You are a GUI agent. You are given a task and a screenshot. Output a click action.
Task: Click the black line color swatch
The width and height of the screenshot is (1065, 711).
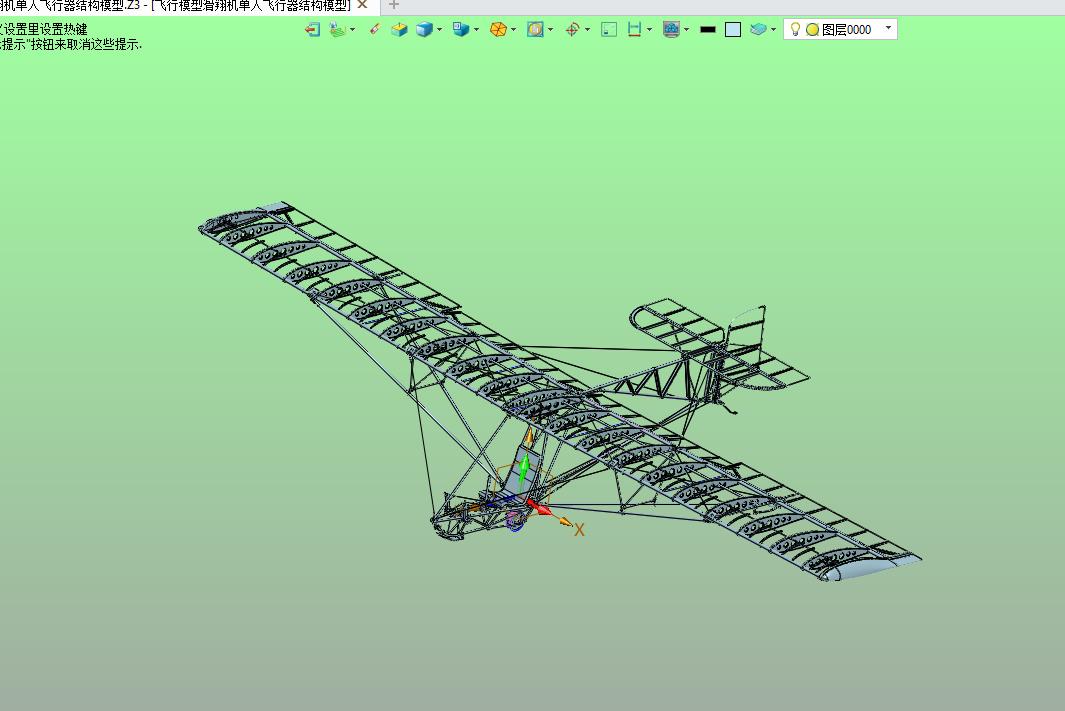[708, 30]
